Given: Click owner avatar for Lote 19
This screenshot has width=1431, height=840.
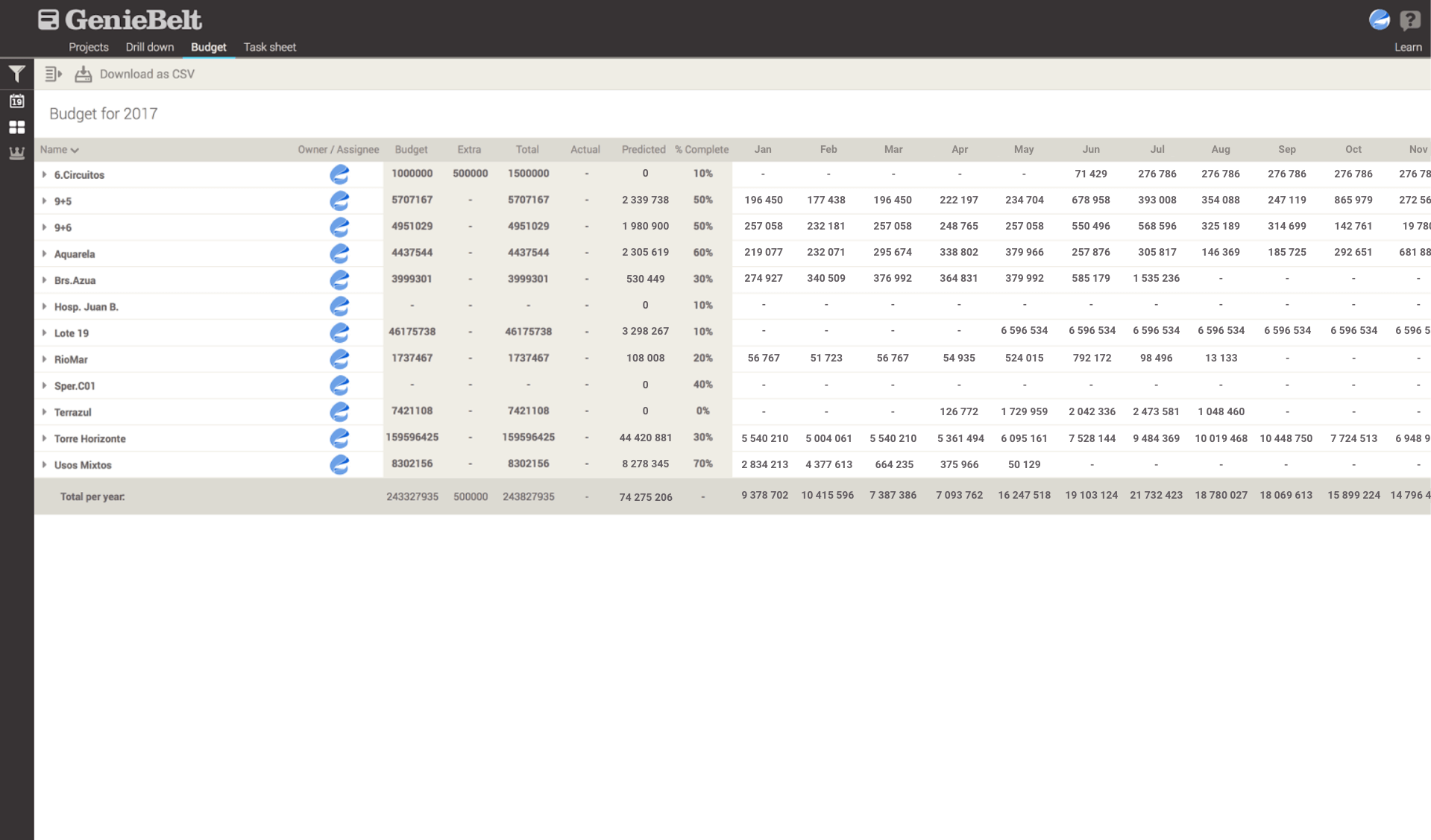Looking at the screenshot, I should click(x=339, y=332).
